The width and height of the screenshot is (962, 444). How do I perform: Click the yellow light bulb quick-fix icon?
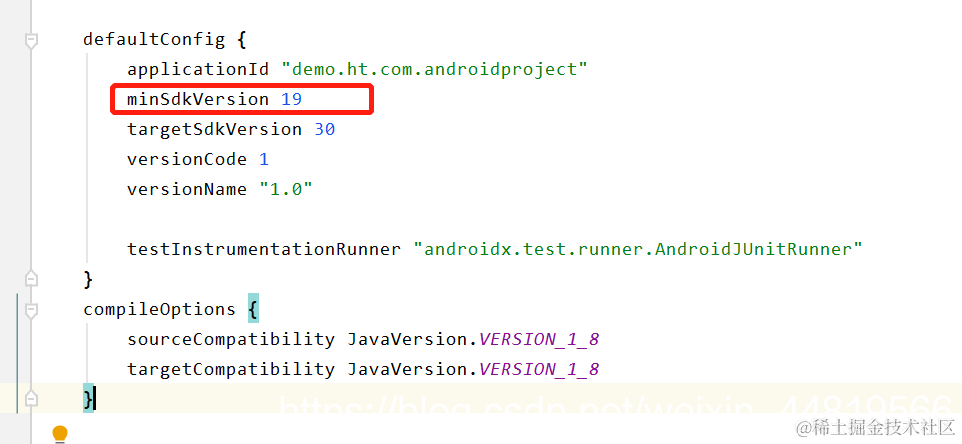coord(60,434)
